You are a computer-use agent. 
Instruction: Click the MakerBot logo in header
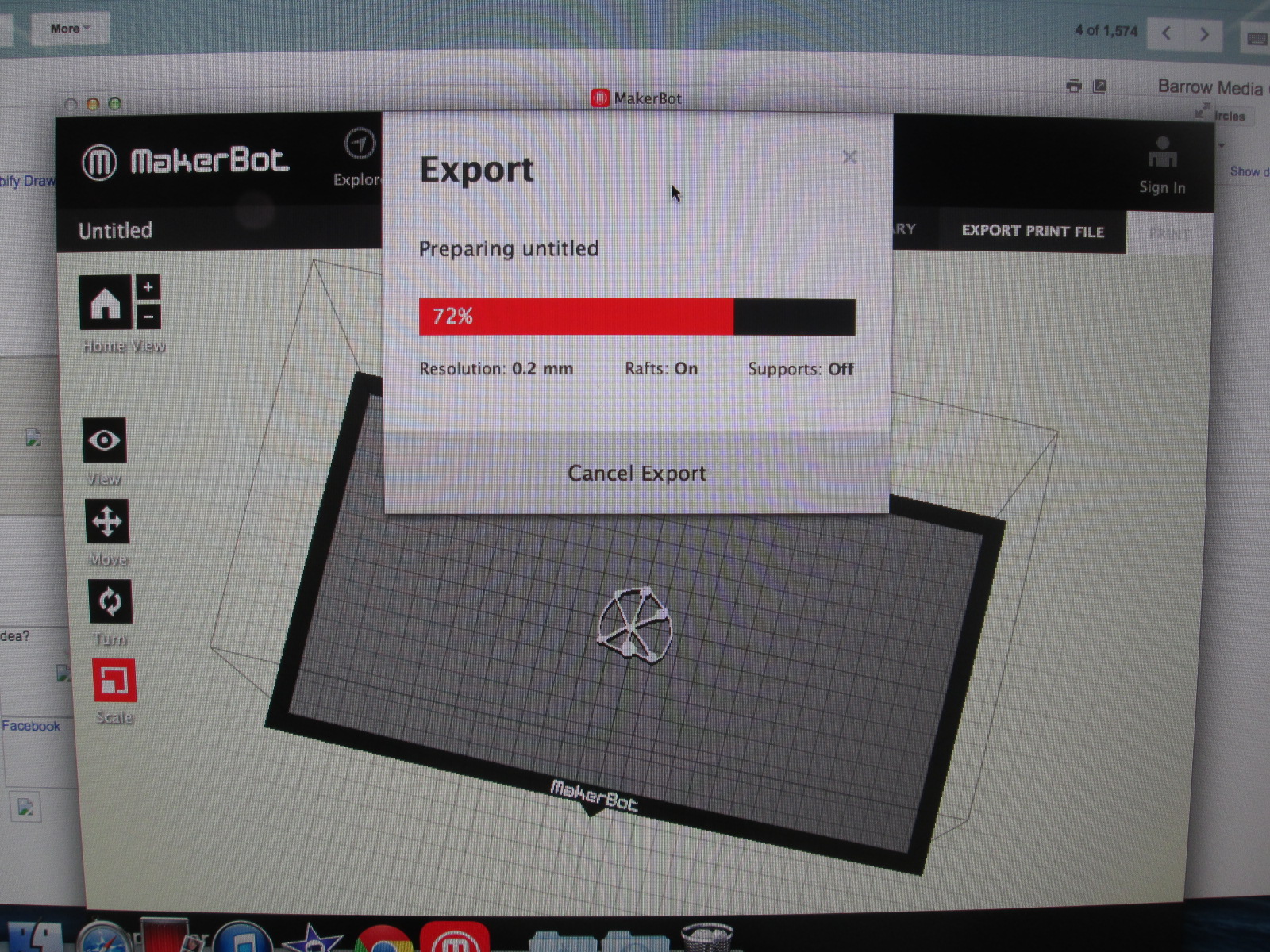187,162
